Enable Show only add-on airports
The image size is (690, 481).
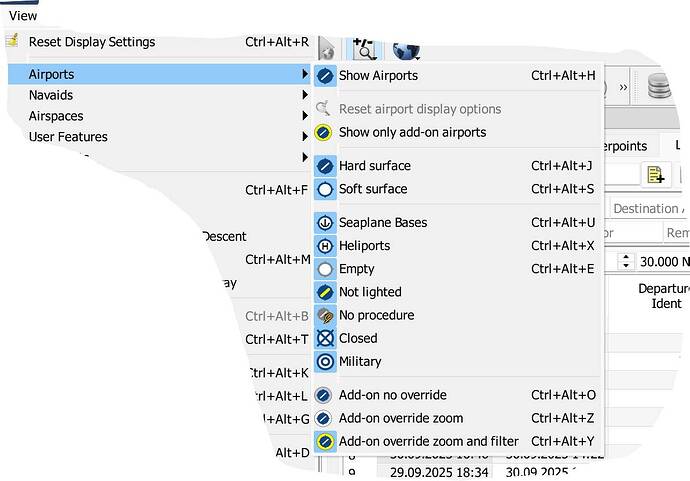[412, 132]
